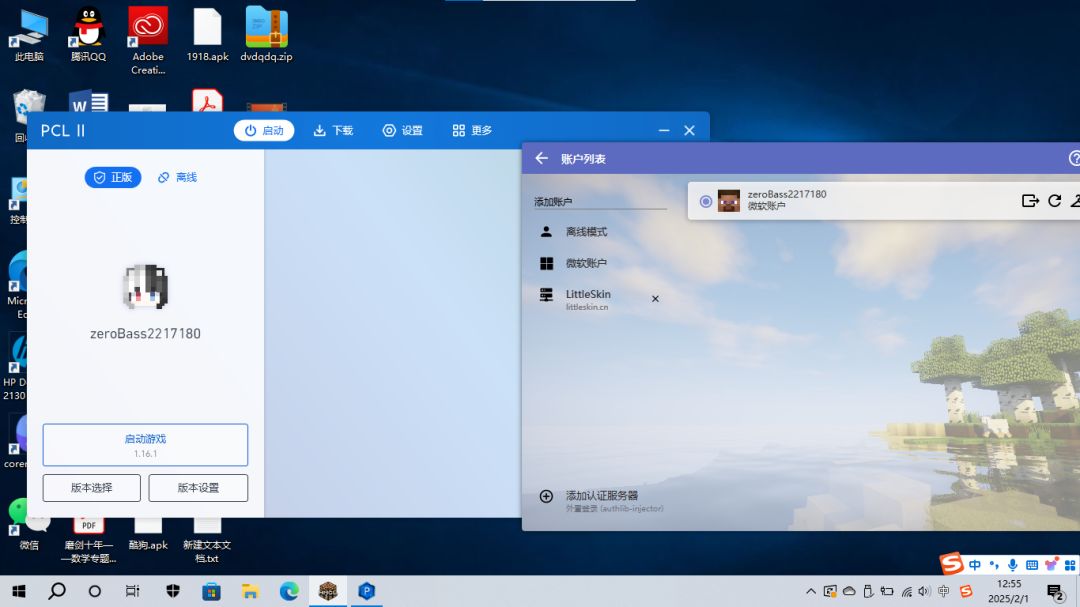1080x607 pixels.
Task: Switch to PCL via its blue taskbar icon
Action: point(366,591)
